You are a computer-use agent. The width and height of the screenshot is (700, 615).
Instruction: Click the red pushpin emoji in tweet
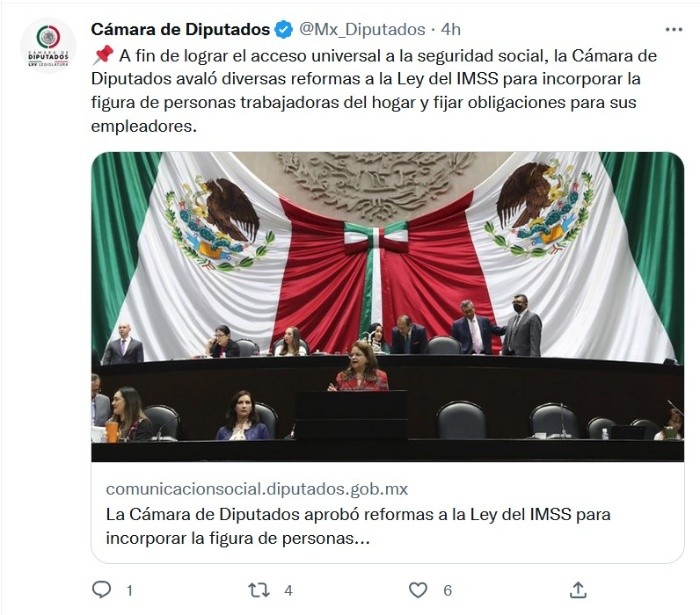point(103,55)
